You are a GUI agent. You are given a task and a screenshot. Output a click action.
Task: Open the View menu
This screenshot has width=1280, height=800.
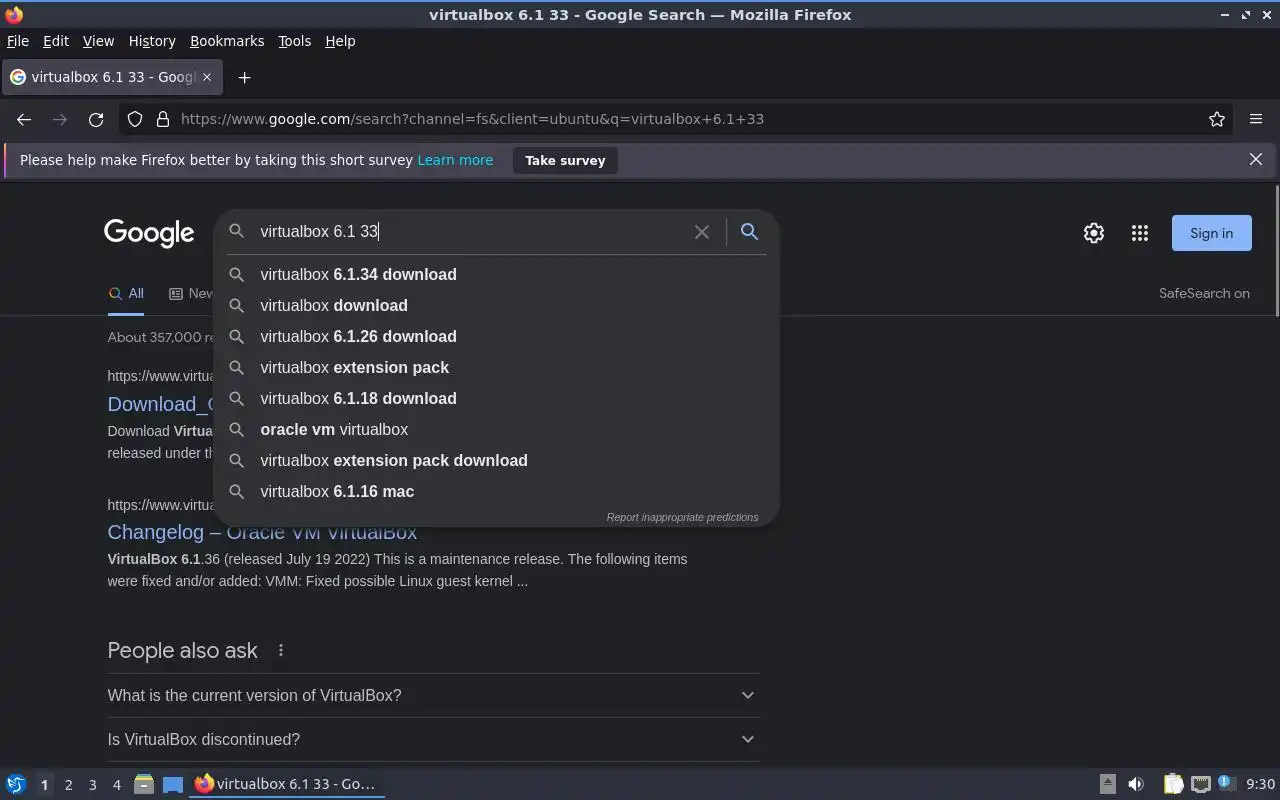[98, 41]
